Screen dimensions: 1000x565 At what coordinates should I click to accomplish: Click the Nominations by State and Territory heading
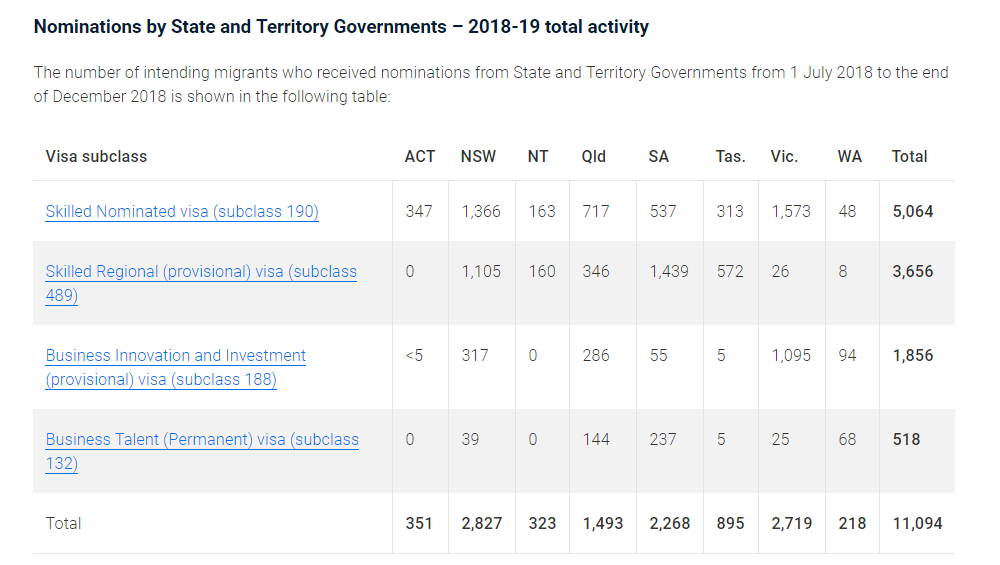coord(341,27)
